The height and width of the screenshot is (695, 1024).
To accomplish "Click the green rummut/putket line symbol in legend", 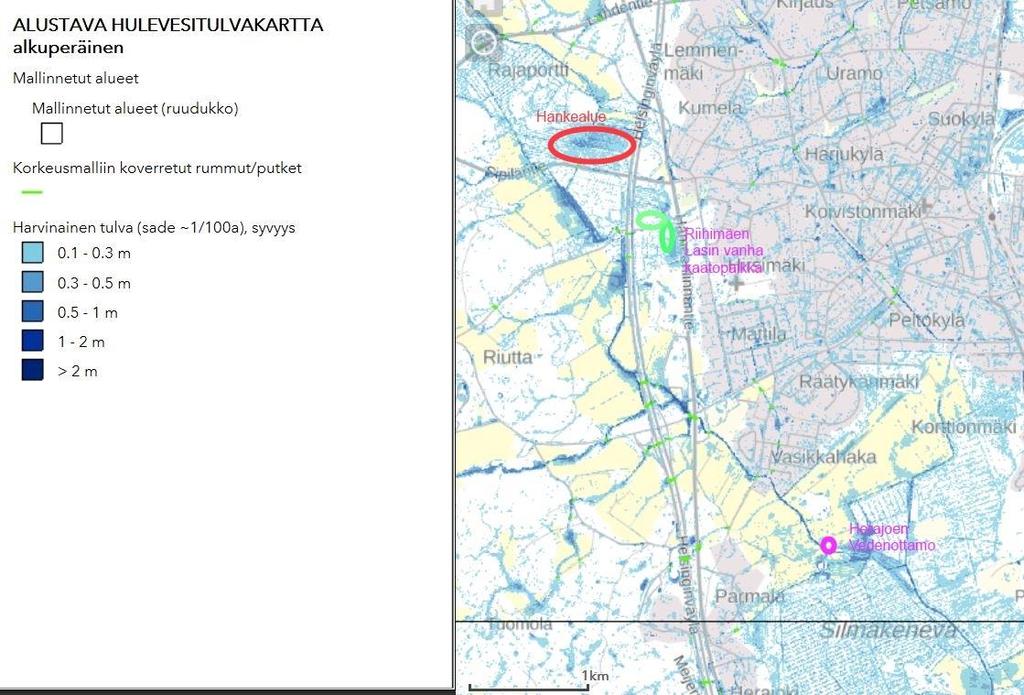I will point(32,192).
